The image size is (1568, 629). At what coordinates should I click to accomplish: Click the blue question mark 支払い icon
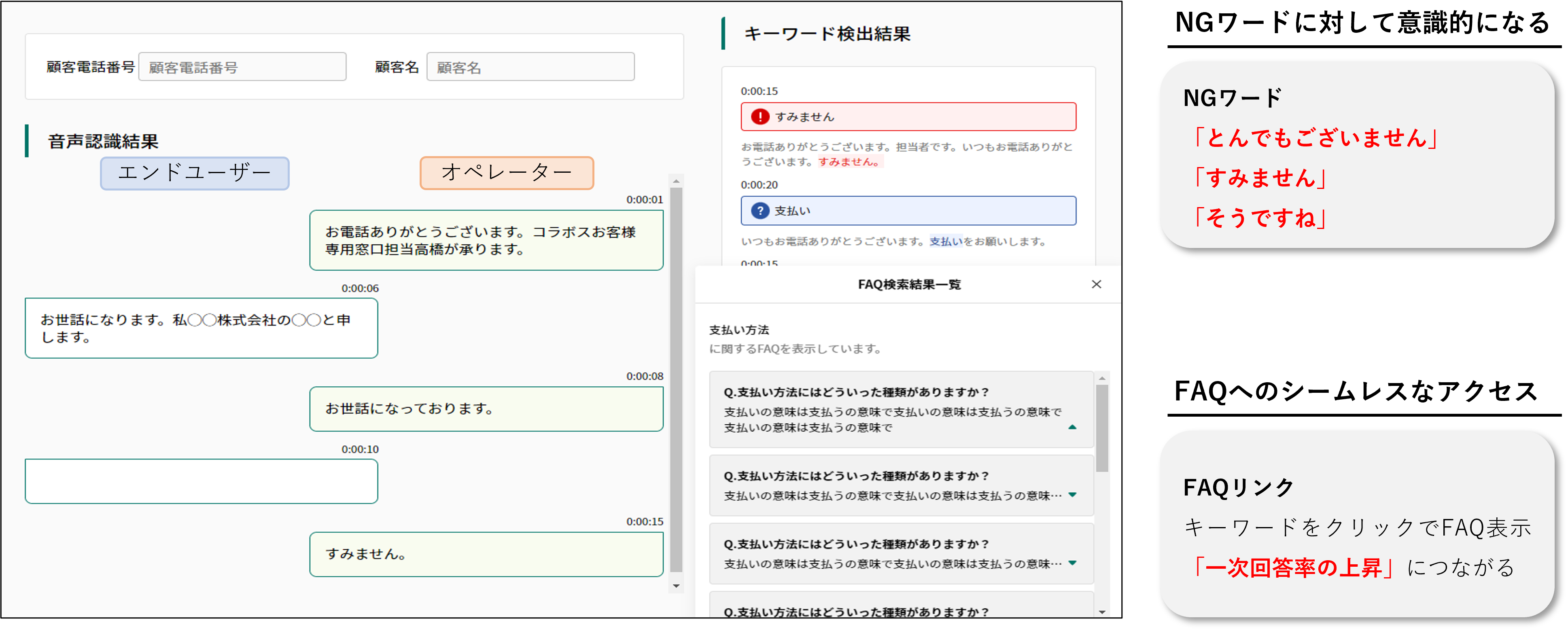[x=760, y=210]
